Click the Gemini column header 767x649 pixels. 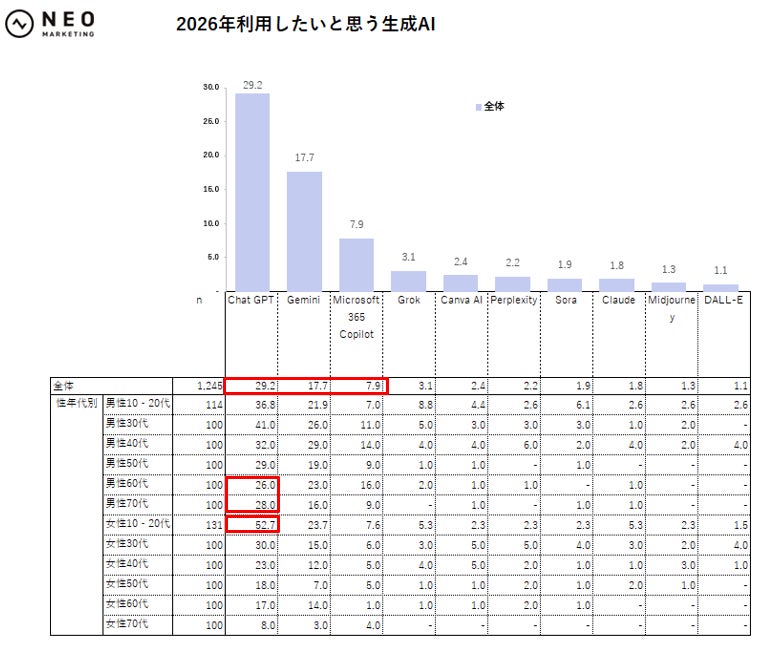(303, 300)
